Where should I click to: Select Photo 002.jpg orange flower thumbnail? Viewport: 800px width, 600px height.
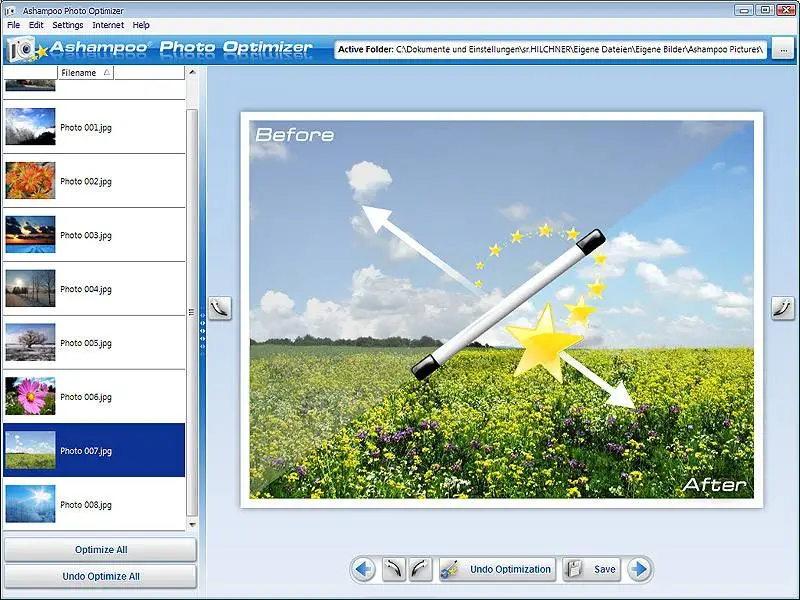tap(30, 181)
